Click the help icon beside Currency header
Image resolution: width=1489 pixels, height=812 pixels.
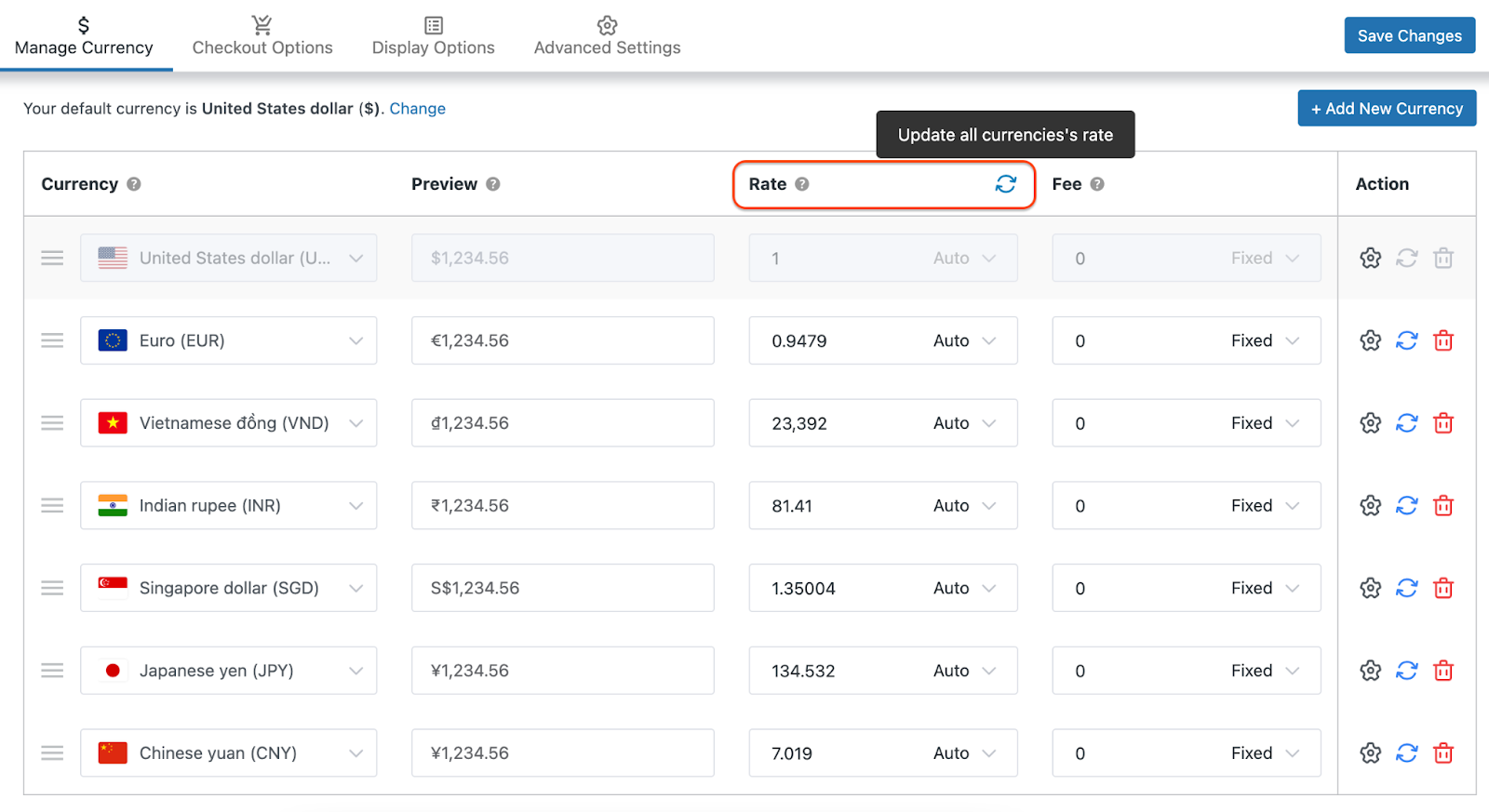tap(134, 184)
